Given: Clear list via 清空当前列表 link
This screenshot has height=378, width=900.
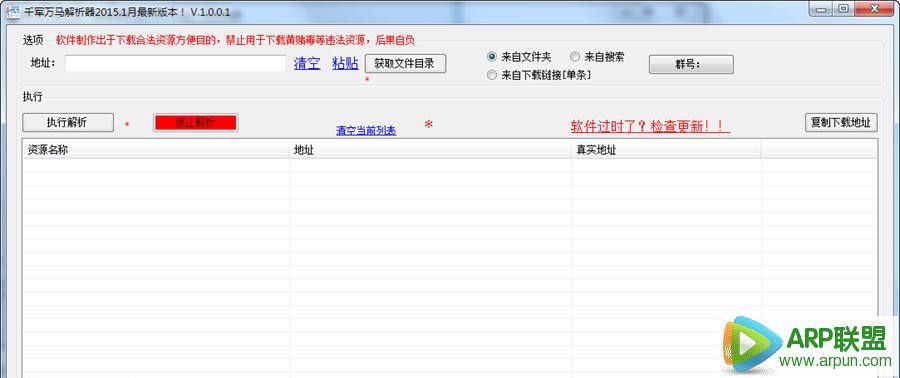Looking at the screenshot, I should click(x=366, y=131).
